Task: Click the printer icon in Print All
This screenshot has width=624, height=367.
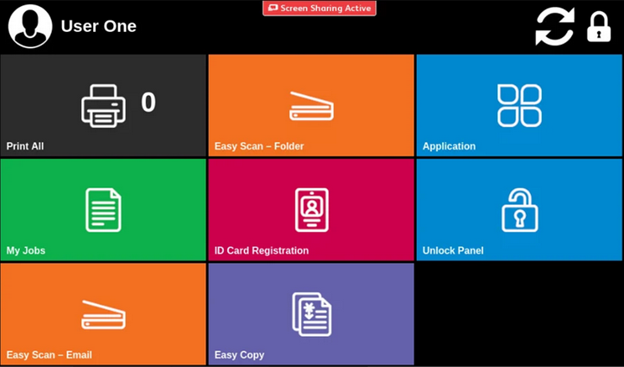Action: [103, 106]
